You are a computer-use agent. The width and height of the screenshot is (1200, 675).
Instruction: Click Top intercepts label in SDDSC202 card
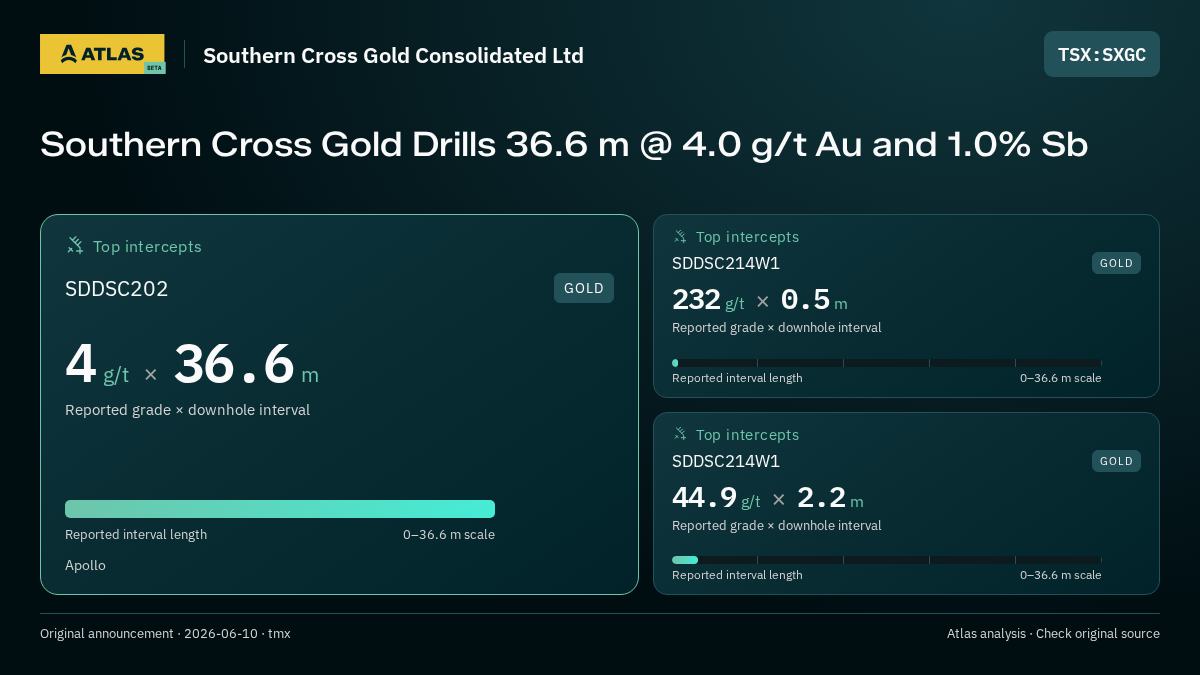(x=147, y=246)
